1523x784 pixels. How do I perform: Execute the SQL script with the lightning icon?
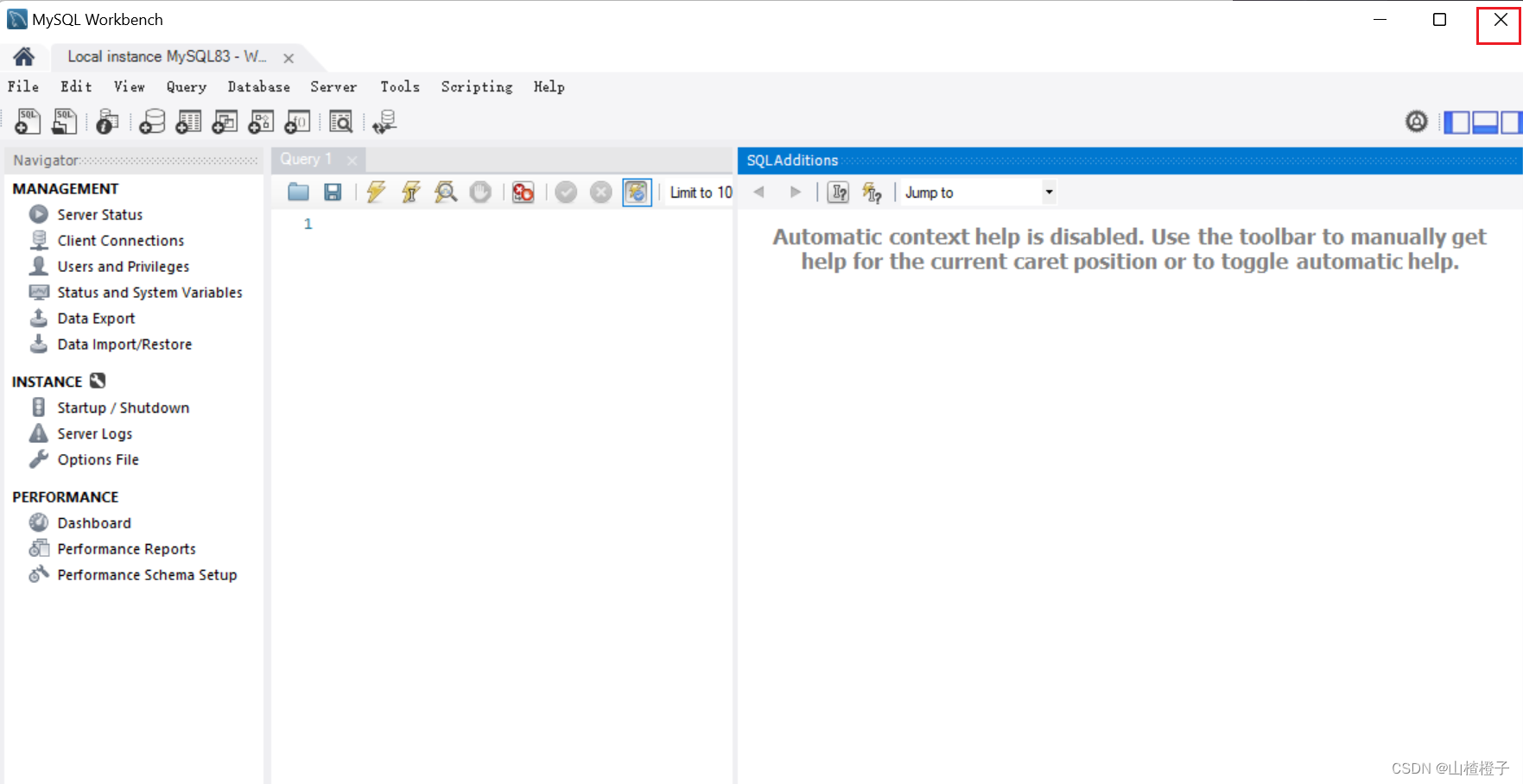[x=375, y=192]
